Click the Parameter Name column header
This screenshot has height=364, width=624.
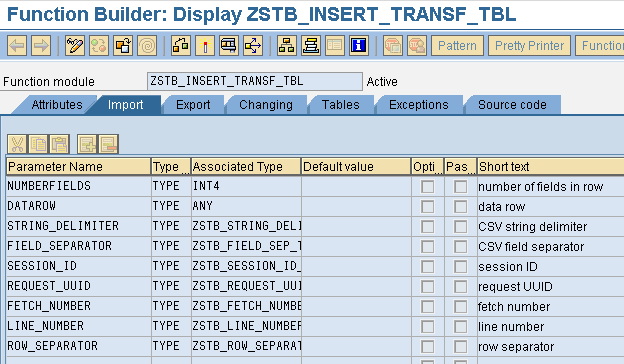coord(78,166)
